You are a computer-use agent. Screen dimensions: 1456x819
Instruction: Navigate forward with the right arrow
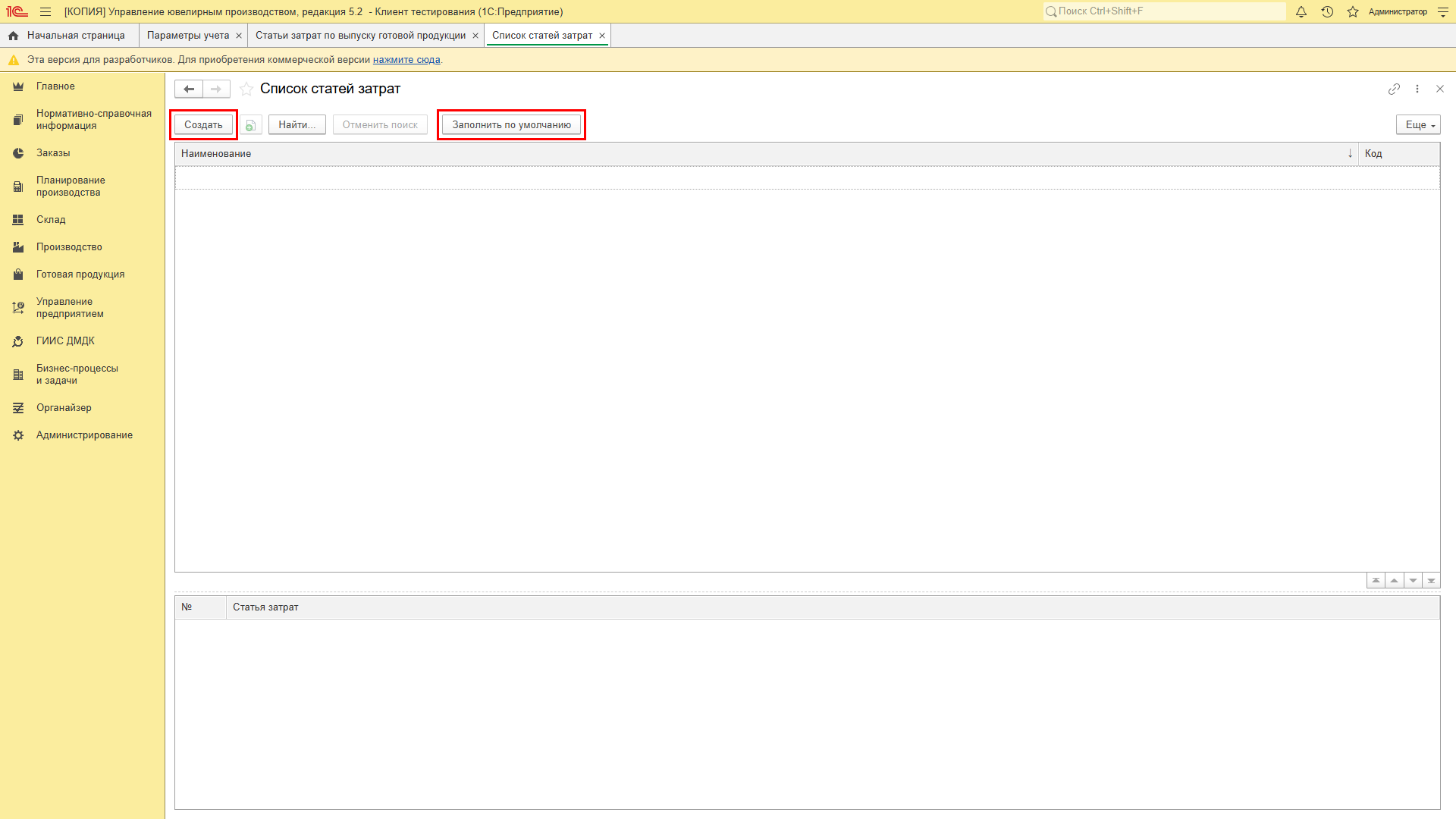pyautogui.click(x=216, y=89)
